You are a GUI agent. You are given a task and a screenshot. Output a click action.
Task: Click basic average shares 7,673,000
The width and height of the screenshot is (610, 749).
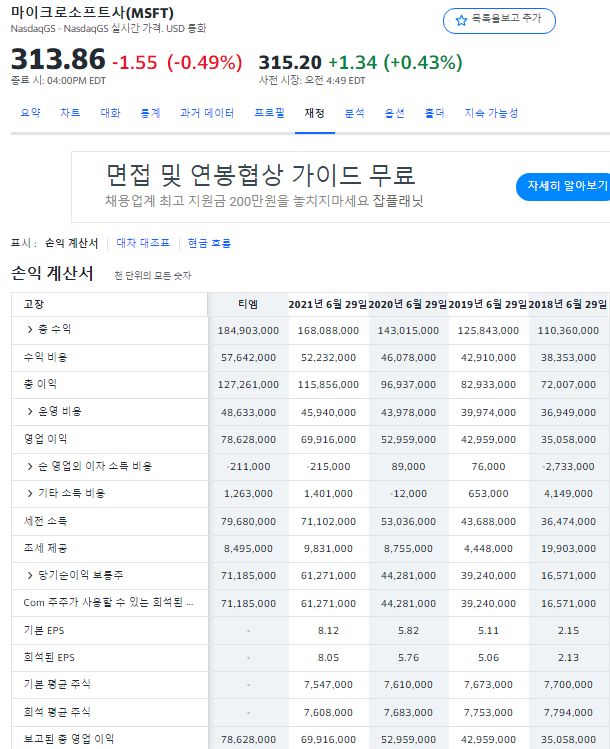(x=488, y=685)
